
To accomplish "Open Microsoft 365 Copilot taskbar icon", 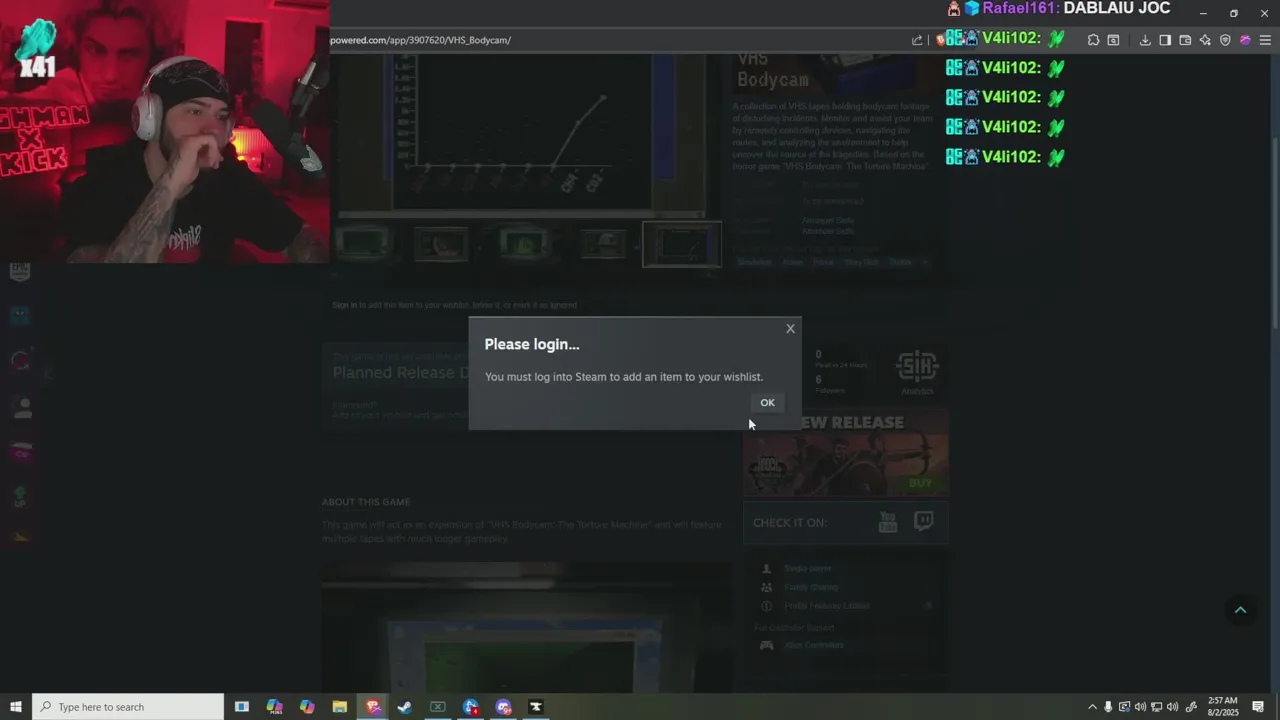I will [x=274, y=707].
